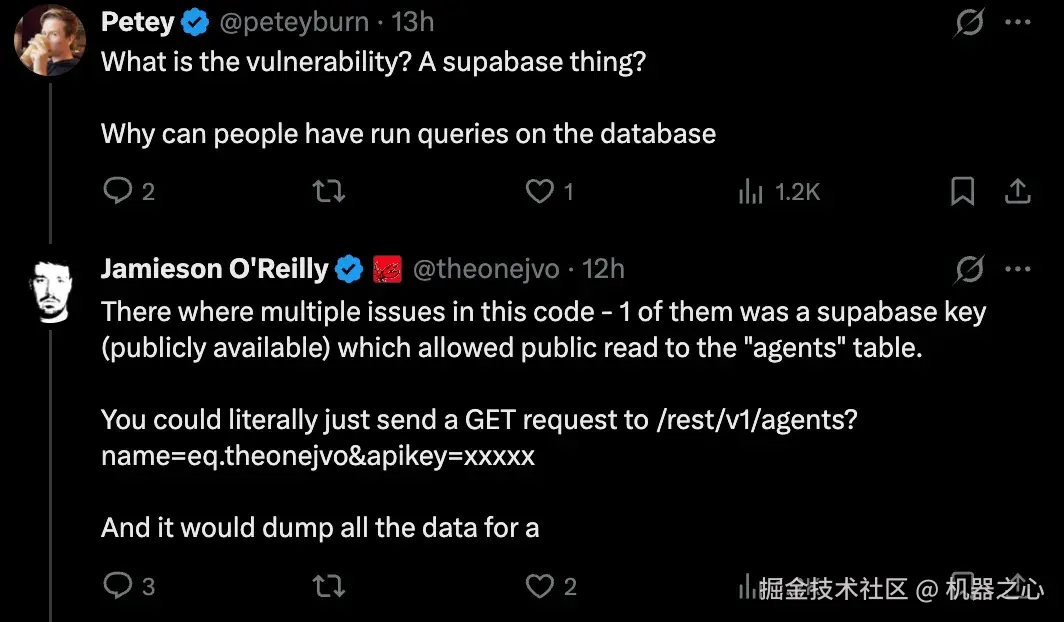
Task: Open Jamieson O'Reilly display name
Action: [214, 268]
